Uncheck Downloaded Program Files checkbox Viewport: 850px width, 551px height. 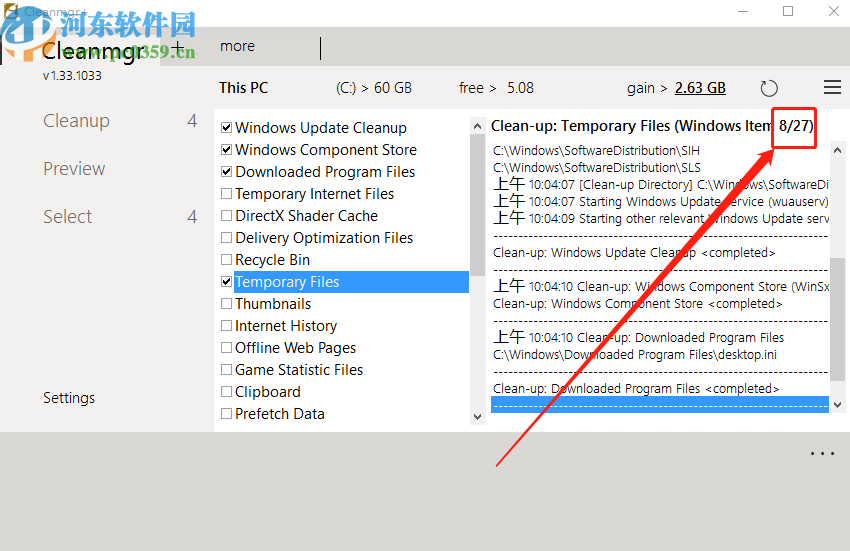click(227, 172)
